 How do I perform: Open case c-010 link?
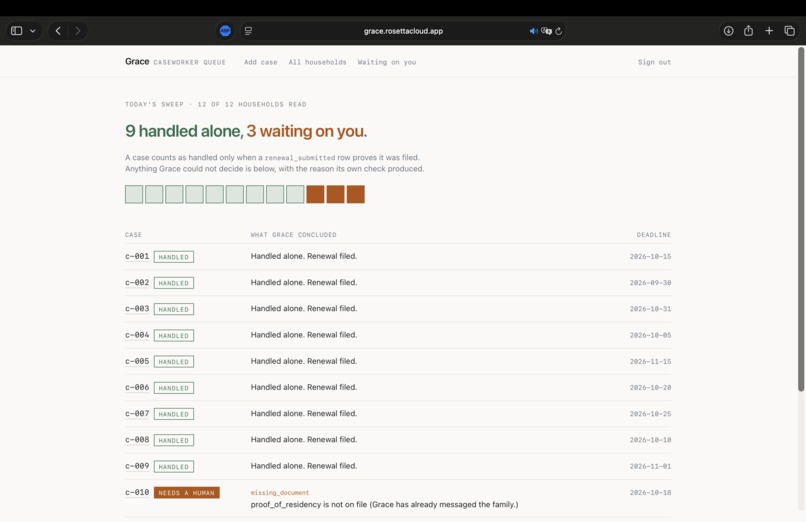(x=137, y=492)
